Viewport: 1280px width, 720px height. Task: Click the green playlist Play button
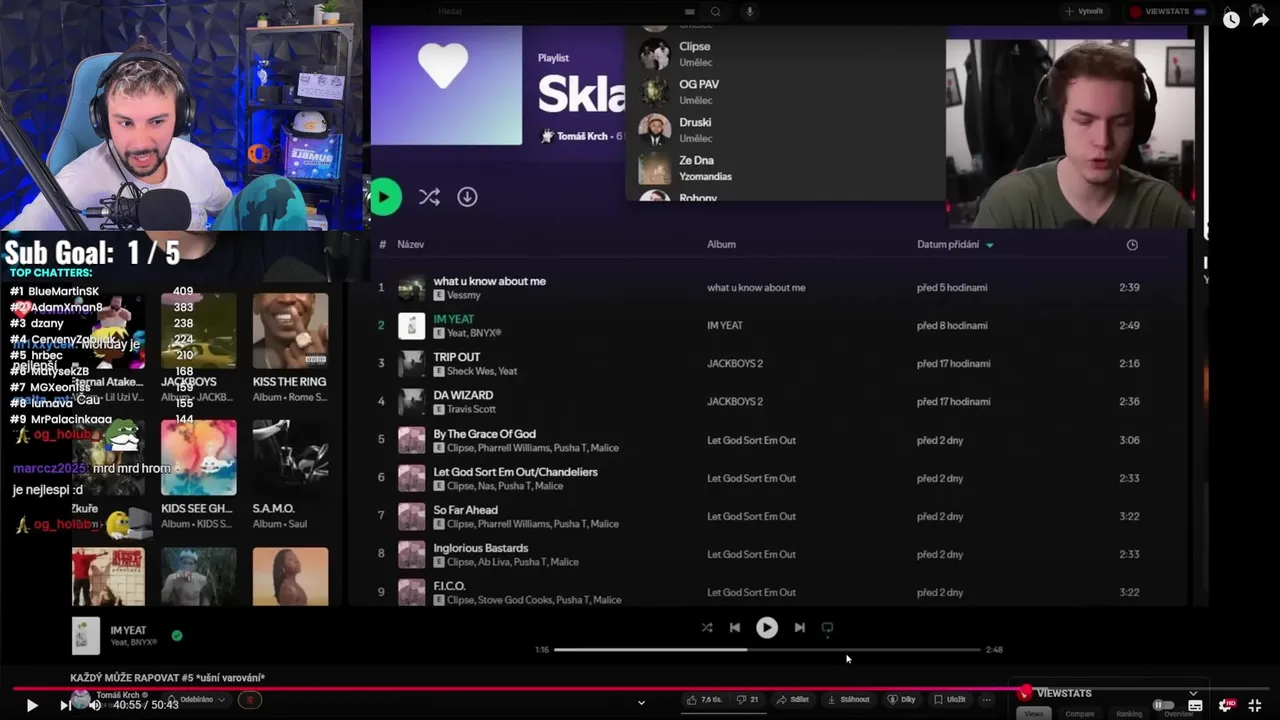click(384, 197)
